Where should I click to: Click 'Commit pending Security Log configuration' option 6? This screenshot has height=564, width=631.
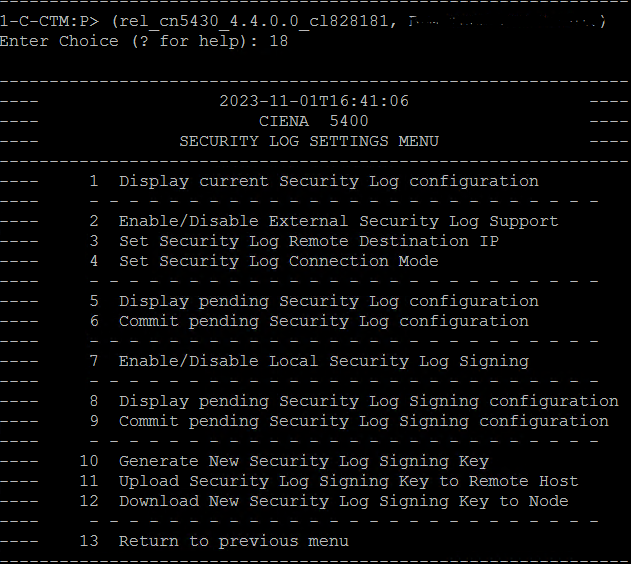tap(324, 321)
